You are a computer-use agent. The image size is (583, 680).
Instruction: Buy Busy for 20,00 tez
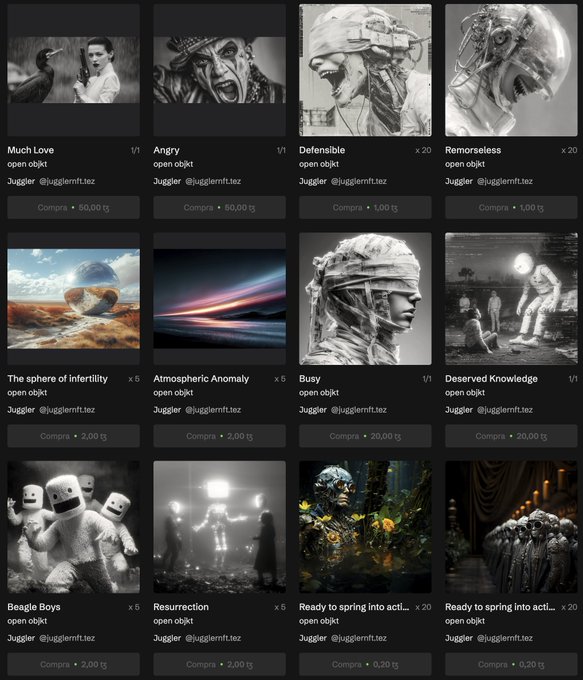365,436
